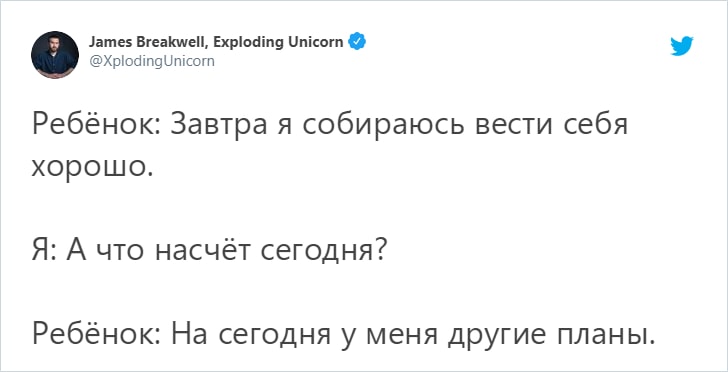Click the word 'насчёт' in the question
Image resolution: width=728 pixels, height=372 pixels.
point(204,251)
